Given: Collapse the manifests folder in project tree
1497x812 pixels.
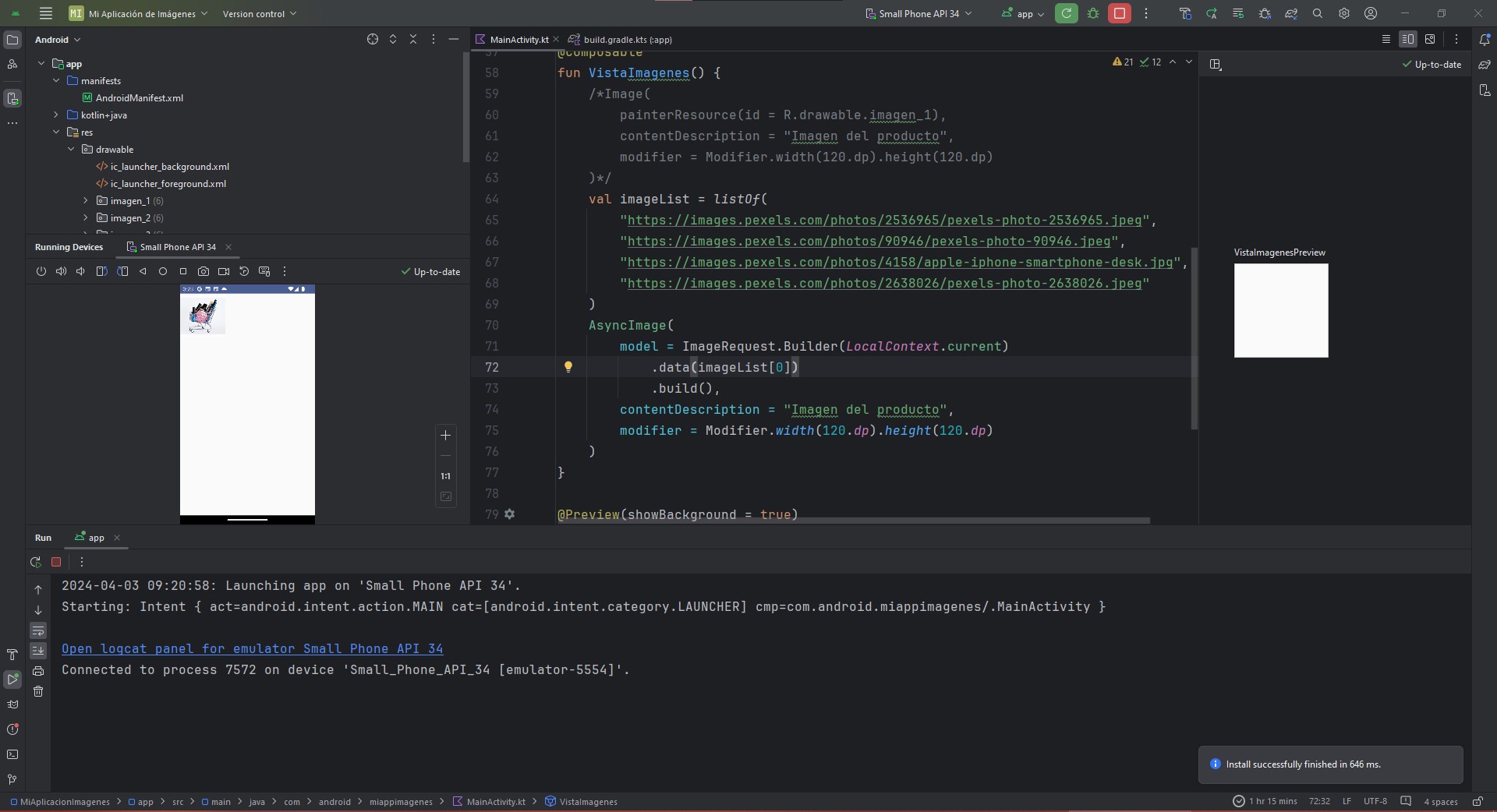Looking at the screenshot, I should (x=56, y=81).
